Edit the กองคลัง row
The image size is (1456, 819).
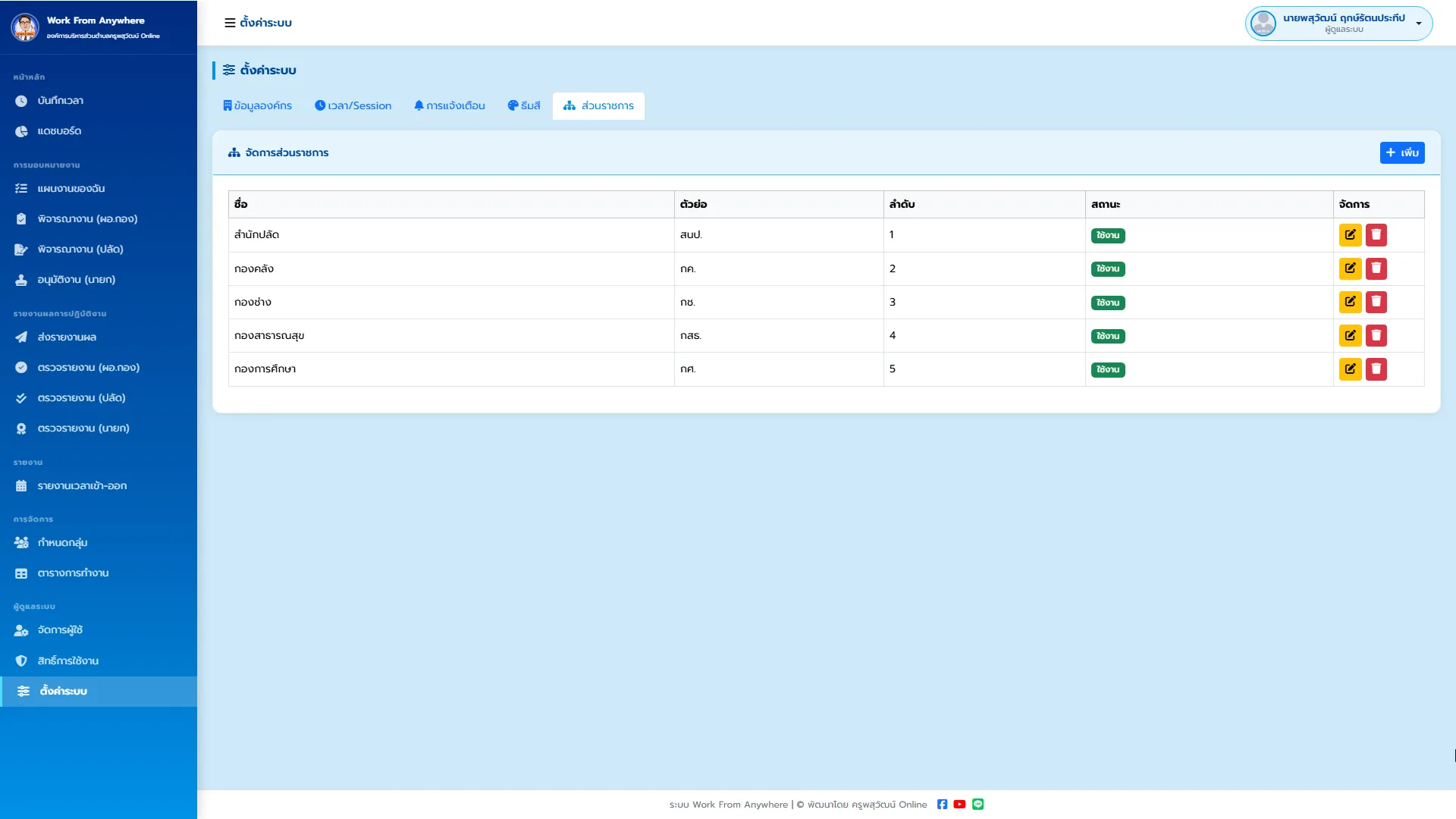[x=1351, y=268]
